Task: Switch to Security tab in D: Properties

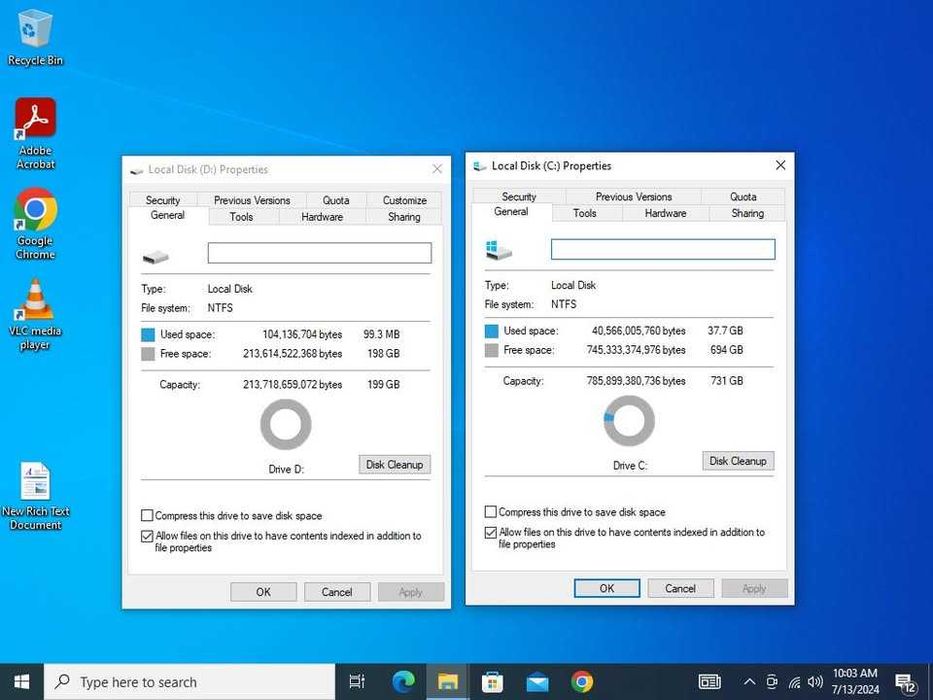Action: coord(162,200)
